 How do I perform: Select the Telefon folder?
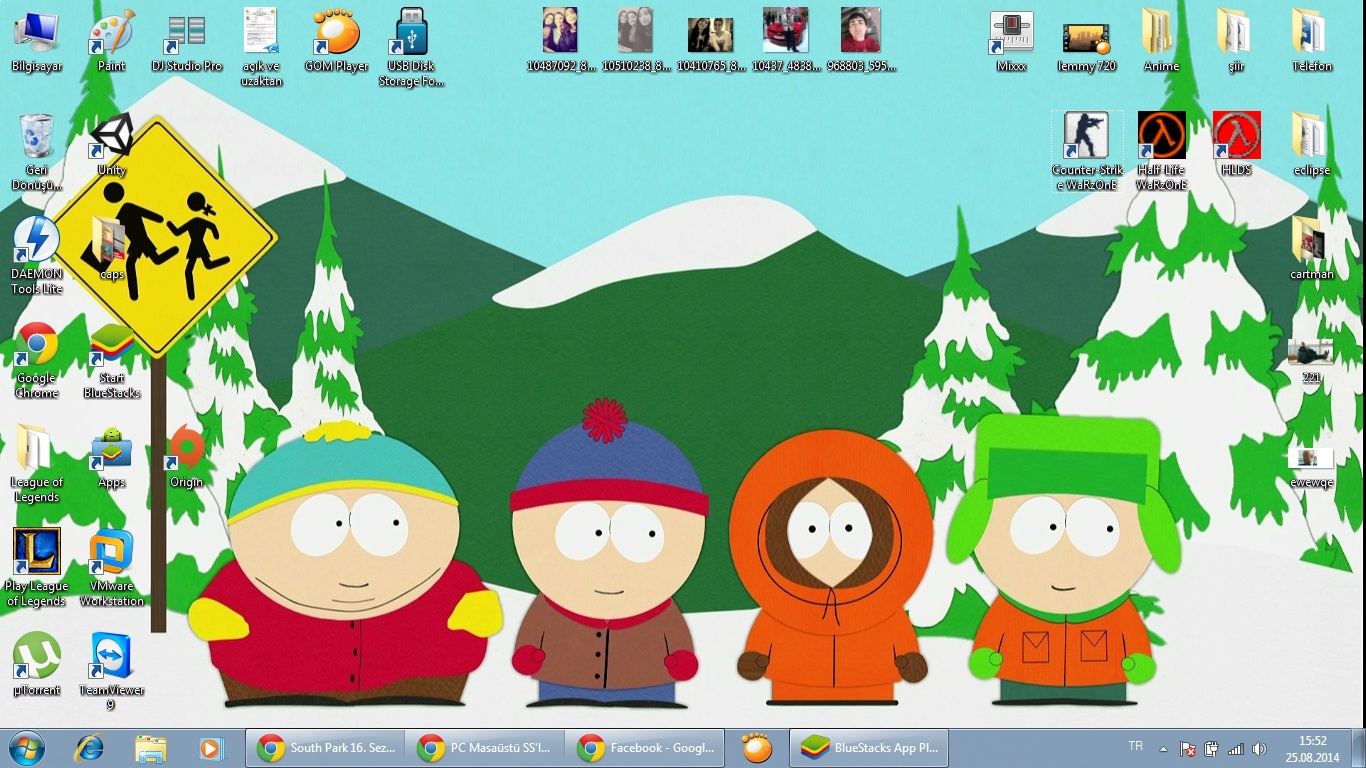(x=1311, y=41)
